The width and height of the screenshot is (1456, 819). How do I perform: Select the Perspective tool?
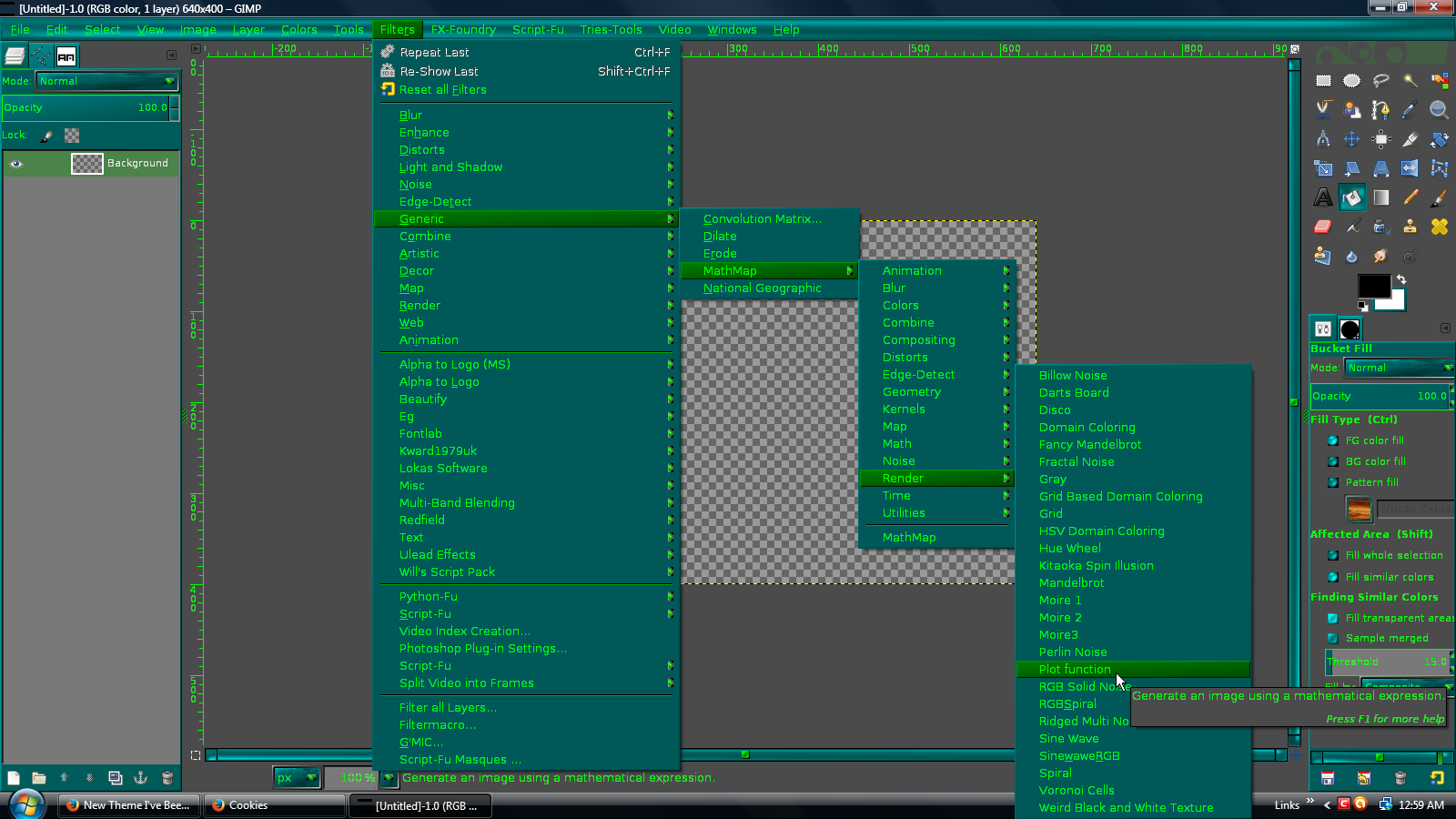(x=1381, y=168)
